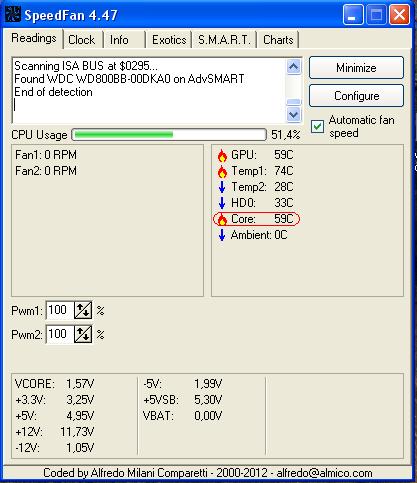Click the 'End of detection' log line

tap(53, 92)
